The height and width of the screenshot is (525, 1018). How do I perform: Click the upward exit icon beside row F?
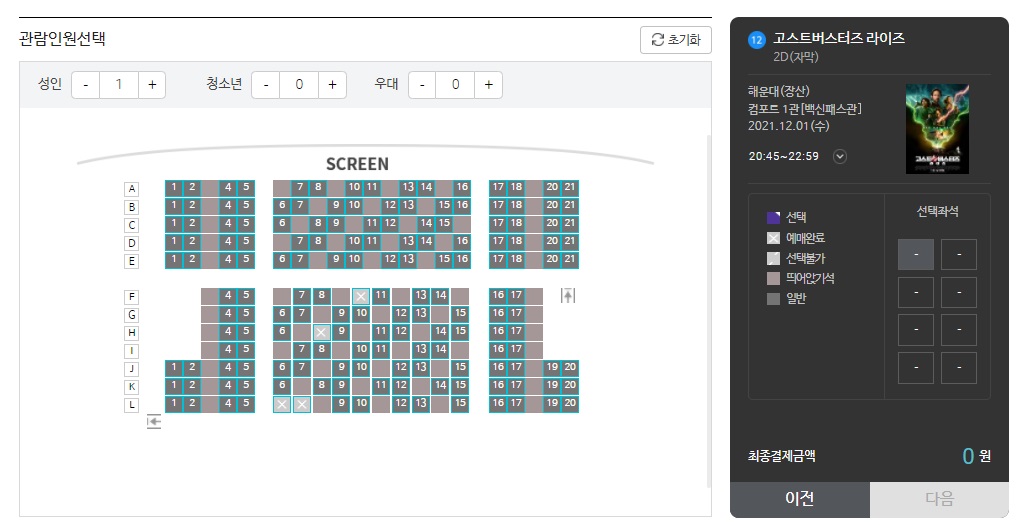568,296
